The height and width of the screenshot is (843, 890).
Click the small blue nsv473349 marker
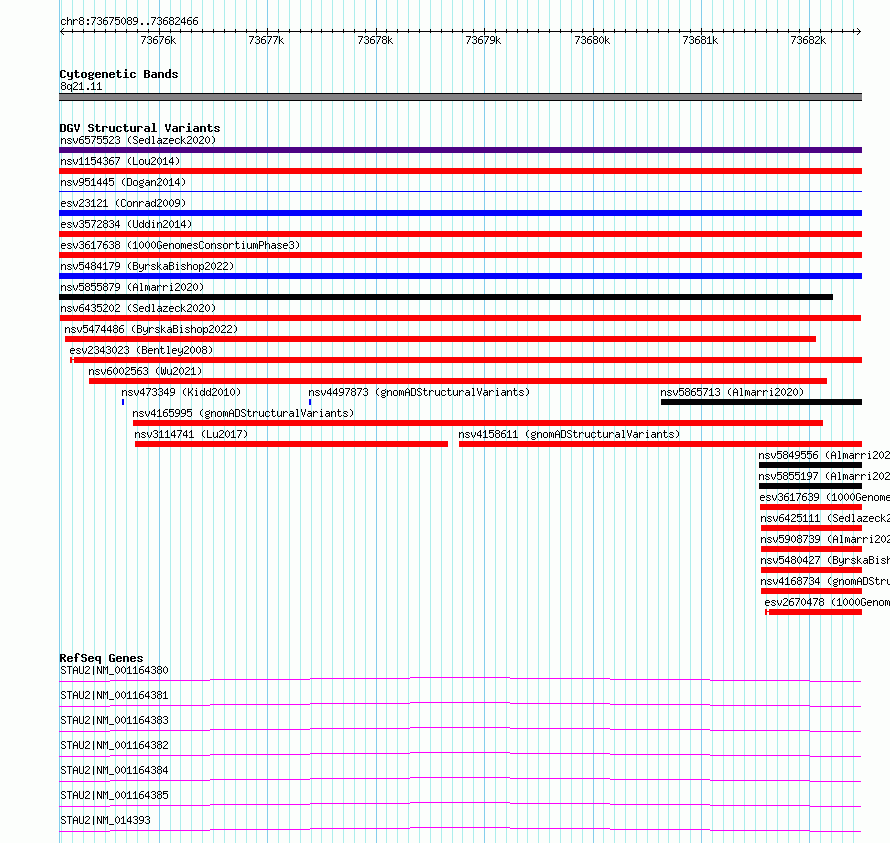coord(123,402)
